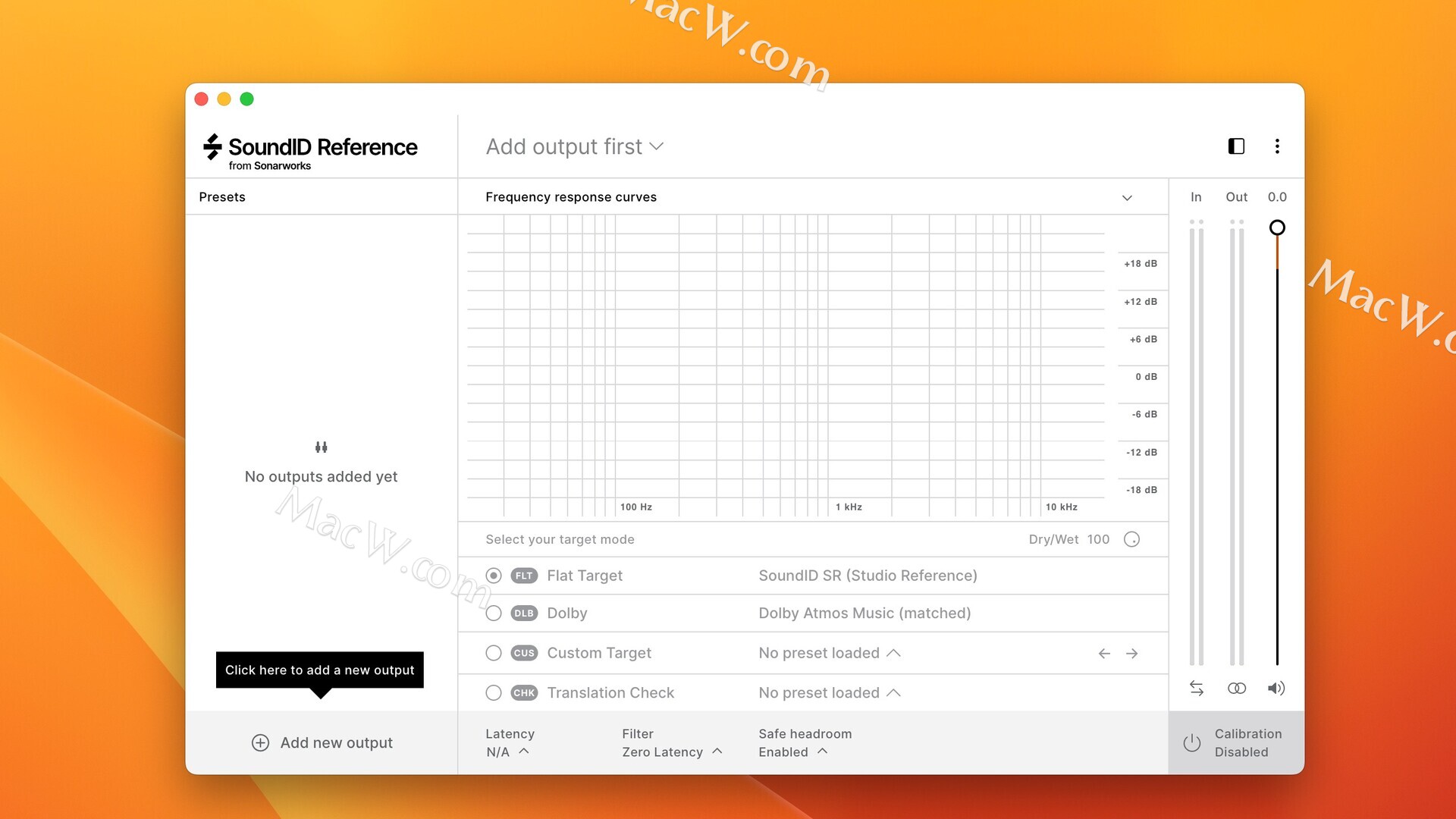This screenshot has width=1456, height=819.
Task: Click the Click here to add tooltip
Action: click(319, 670)
